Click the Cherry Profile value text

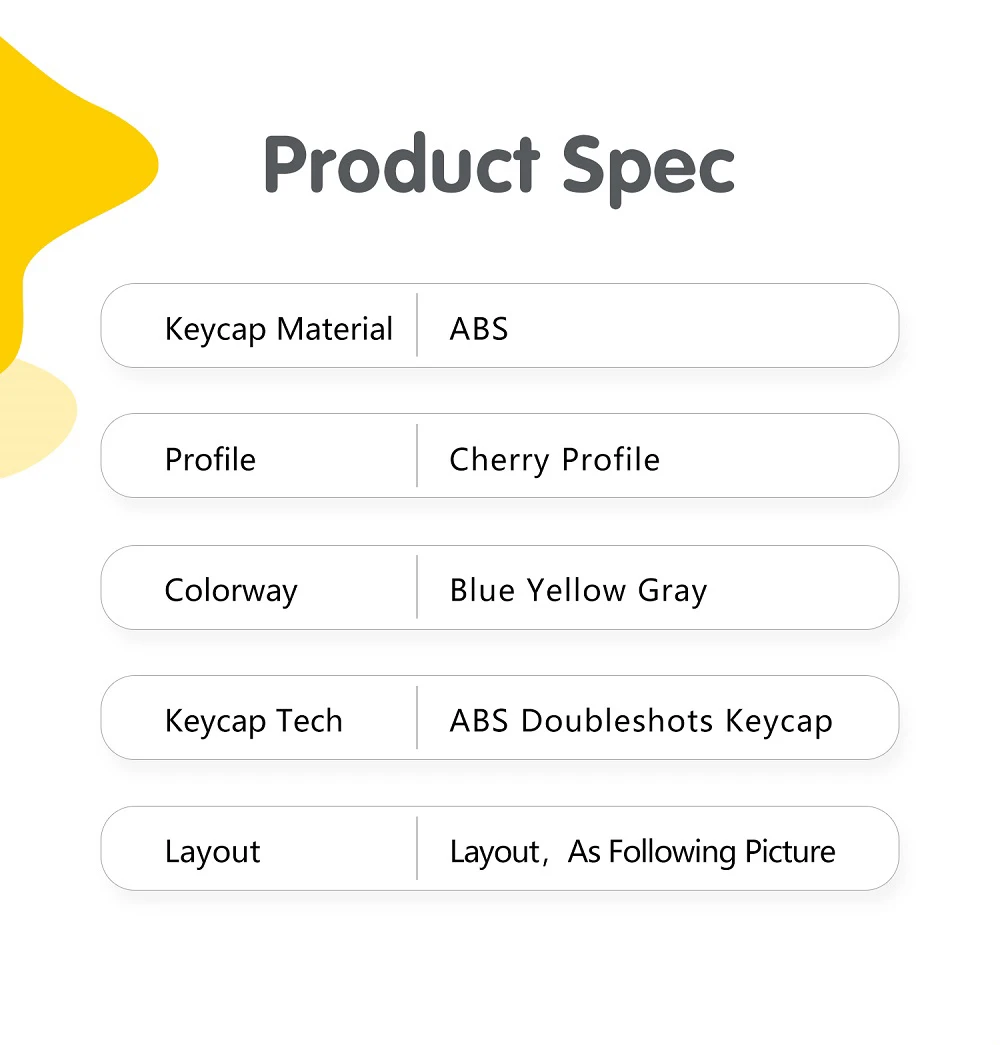click(x=554, y=460)
